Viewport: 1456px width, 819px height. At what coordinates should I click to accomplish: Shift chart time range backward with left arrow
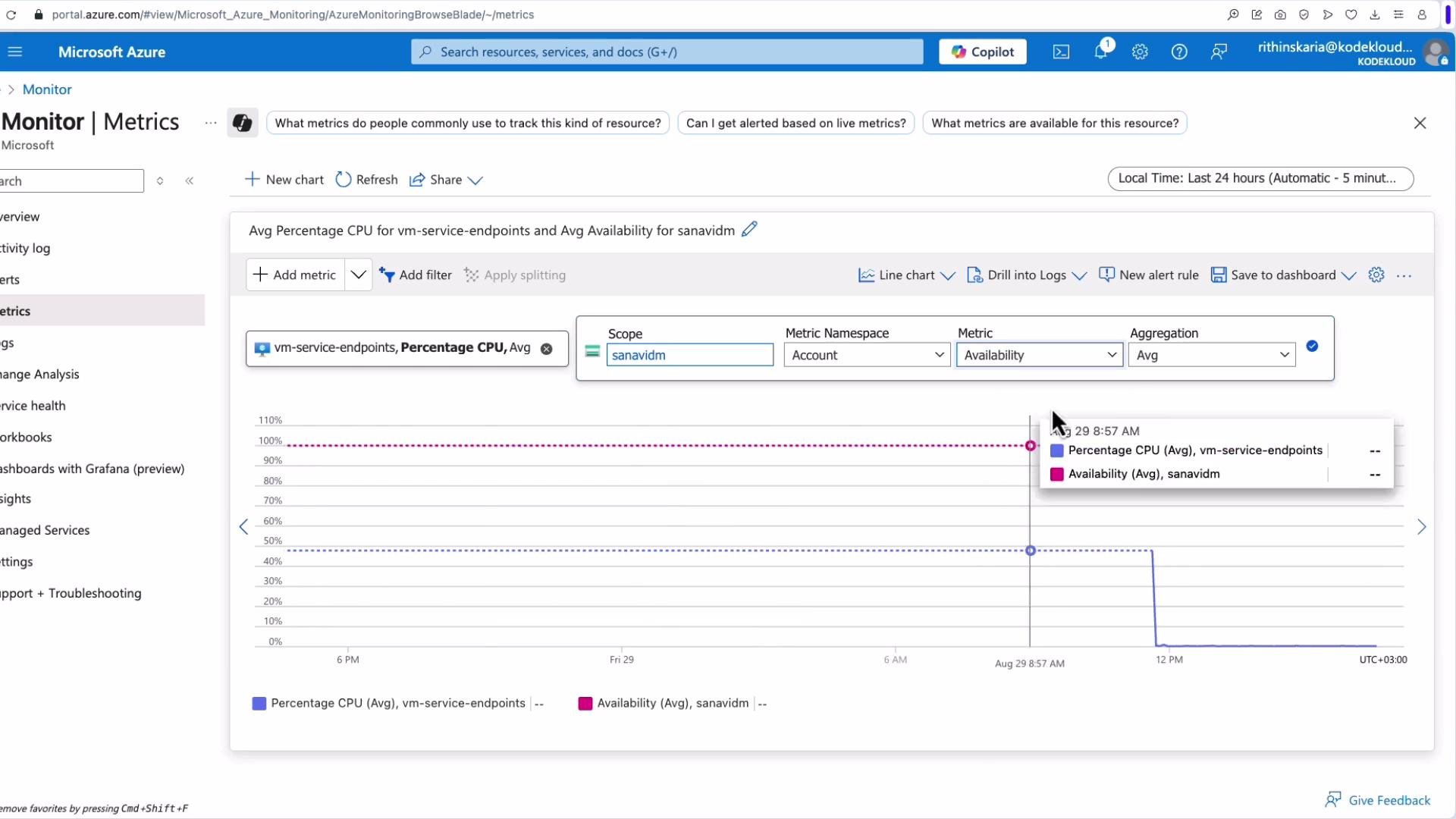coord(243,527)
